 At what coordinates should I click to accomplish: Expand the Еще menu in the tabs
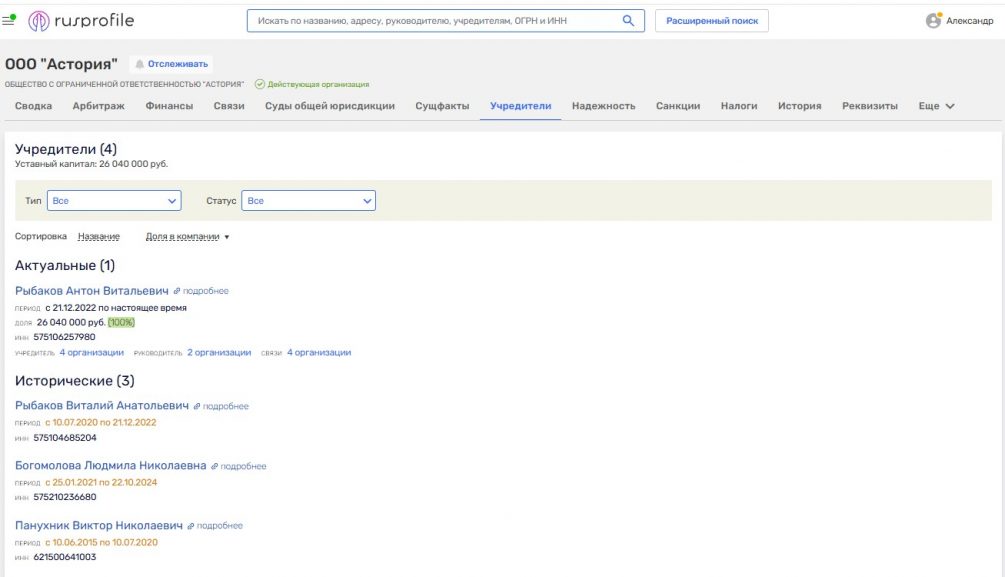936,106
